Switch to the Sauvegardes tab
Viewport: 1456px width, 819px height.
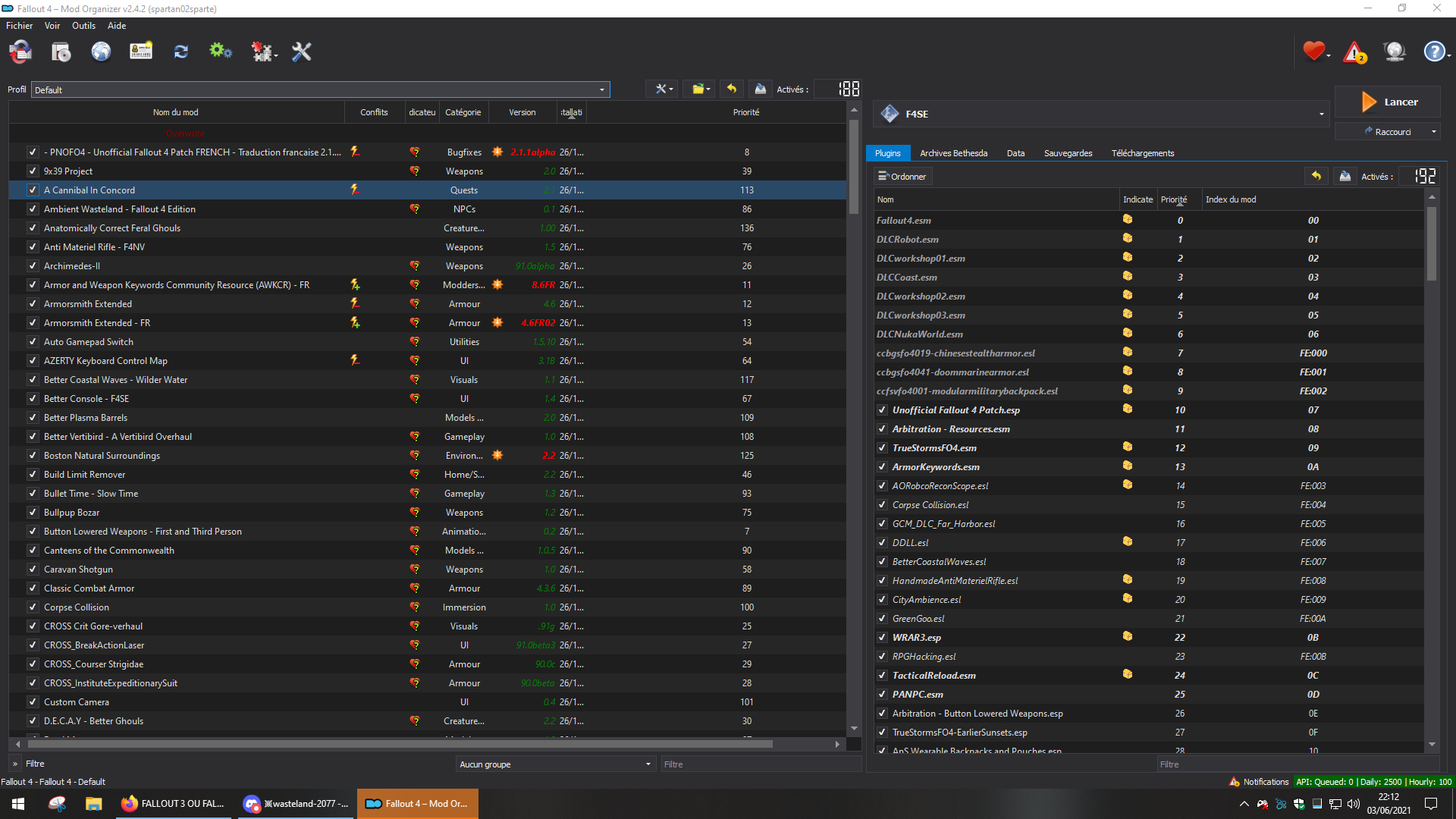pyautogui.click(x=1068, y=153)
